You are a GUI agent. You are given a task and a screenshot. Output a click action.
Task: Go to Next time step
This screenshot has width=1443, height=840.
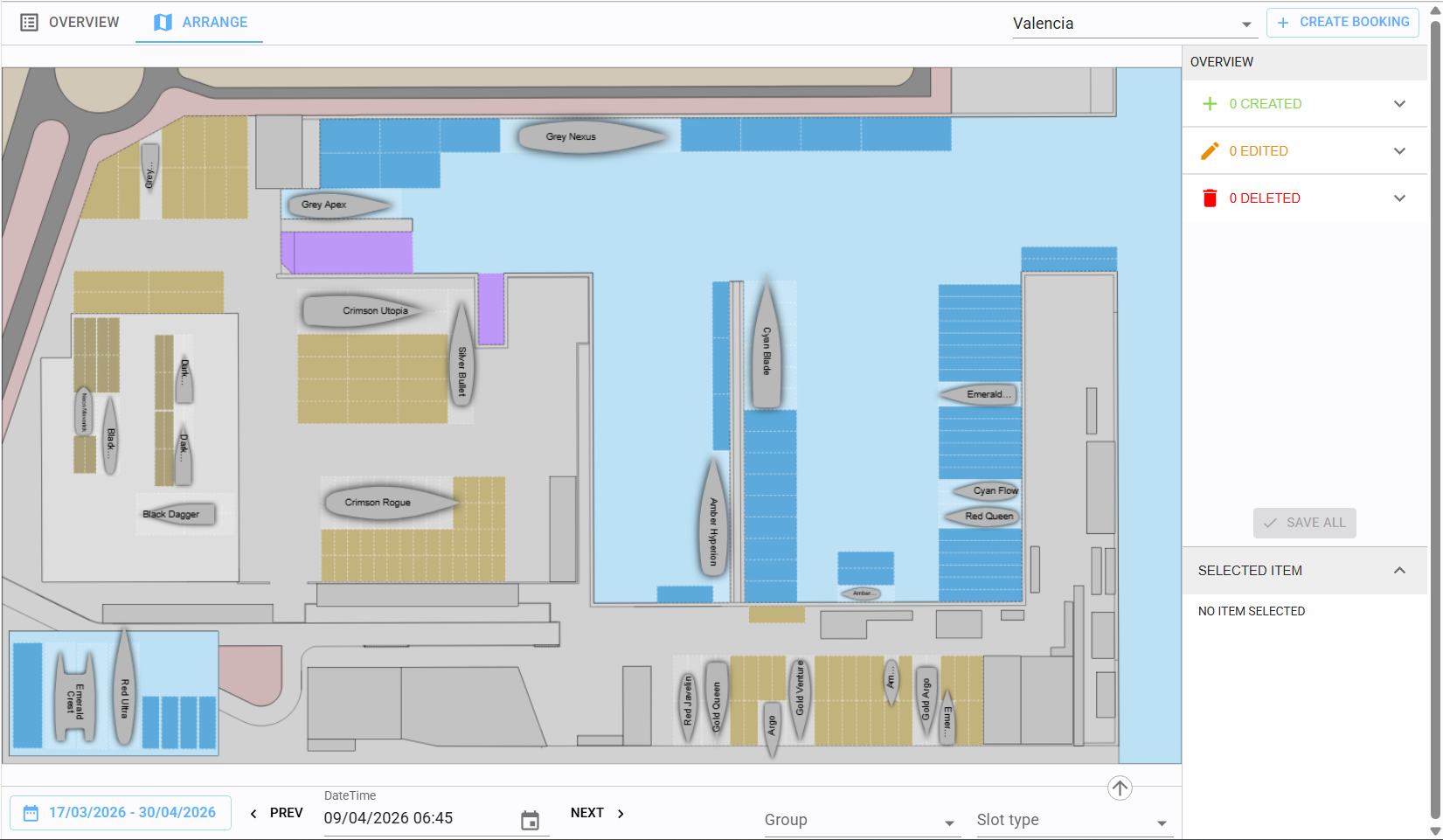[598, 813]
